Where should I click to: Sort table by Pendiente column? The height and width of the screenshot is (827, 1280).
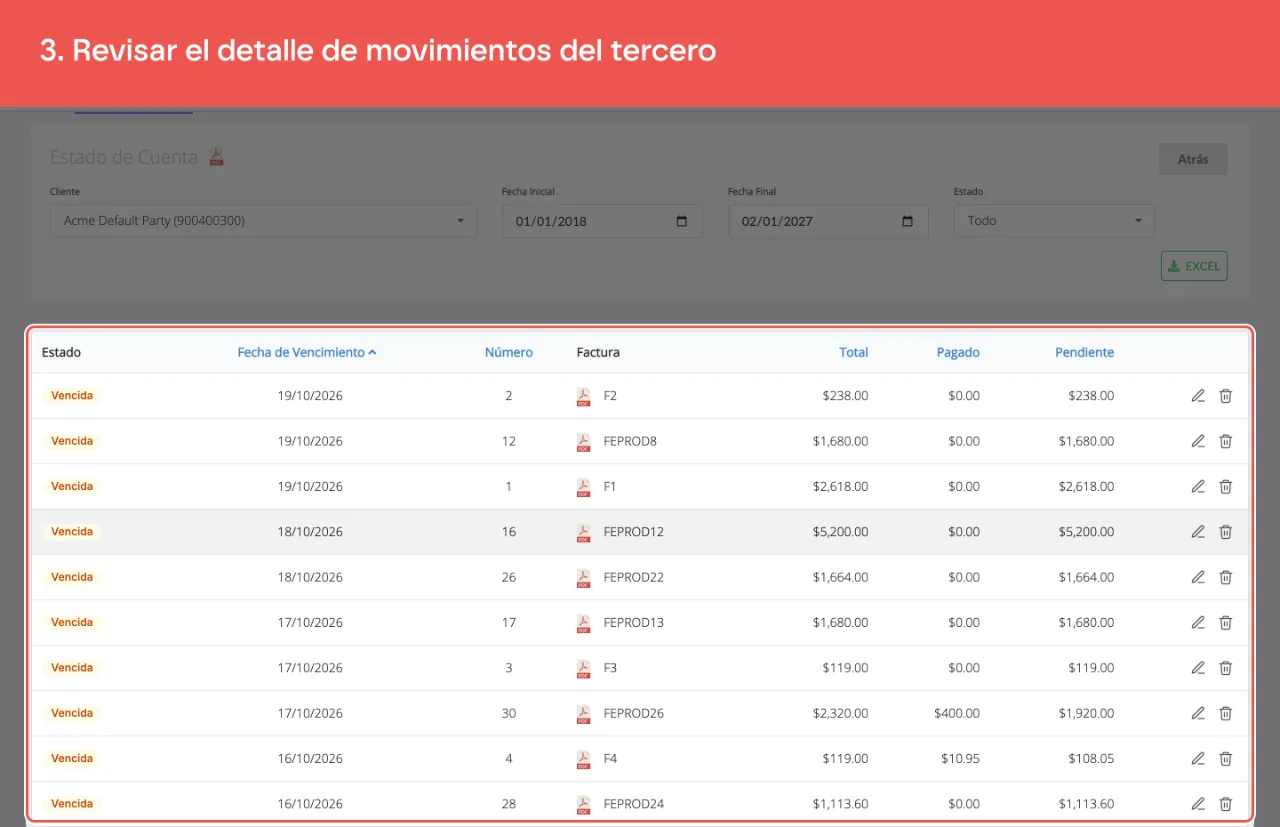point(1085,352)
